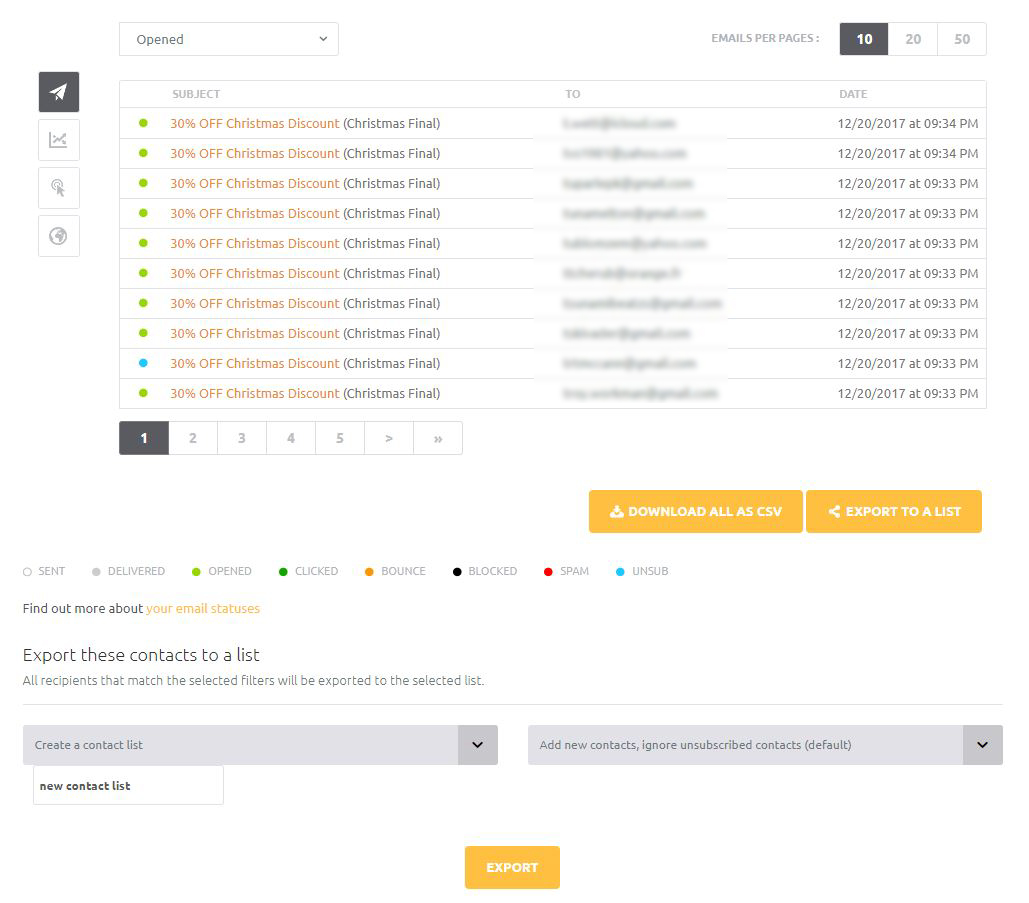1029x903 pixels.
Task: Open subject link in blue-dot row
Action: point(255,364)
